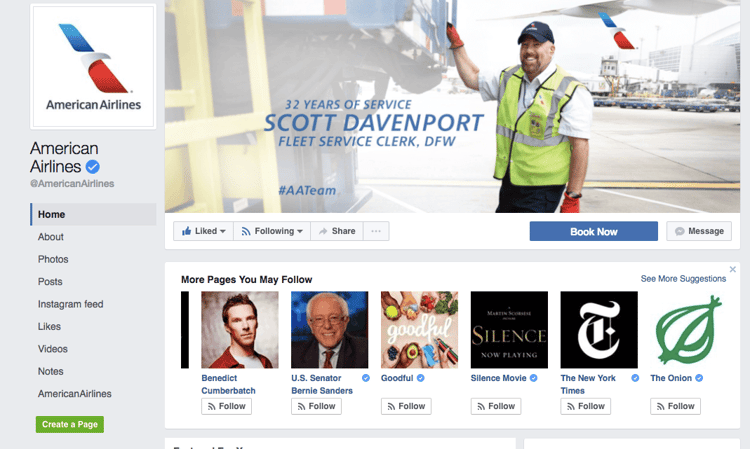This screenshot has width=750, height=449.
Task: Click verified badge next to Bernie Sanders
Action: coord(366,378)
